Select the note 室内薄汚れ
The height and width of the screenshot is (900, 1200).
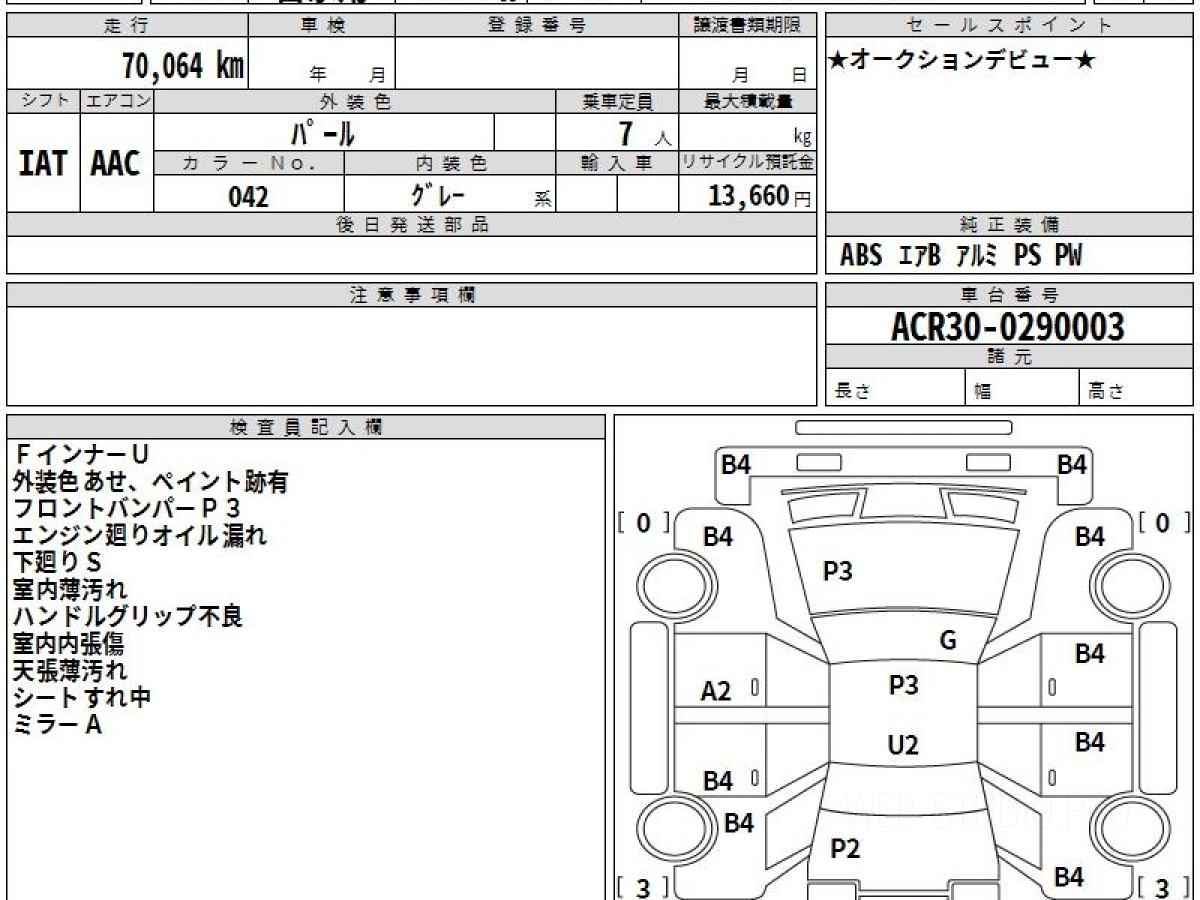70,589
